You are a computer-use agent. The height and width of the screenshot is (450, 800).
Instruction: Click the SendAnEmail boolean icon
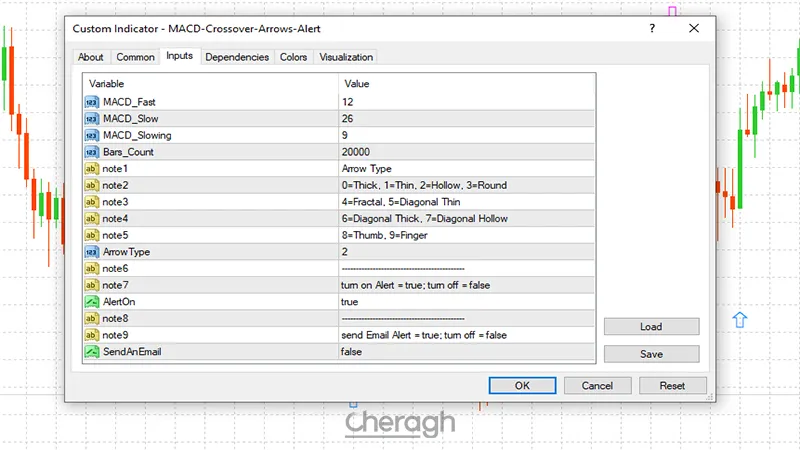(91, 352)
